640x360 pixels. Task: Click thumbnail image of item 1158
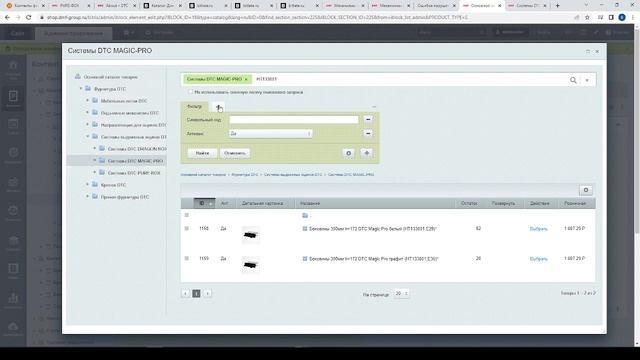(250, 235)
